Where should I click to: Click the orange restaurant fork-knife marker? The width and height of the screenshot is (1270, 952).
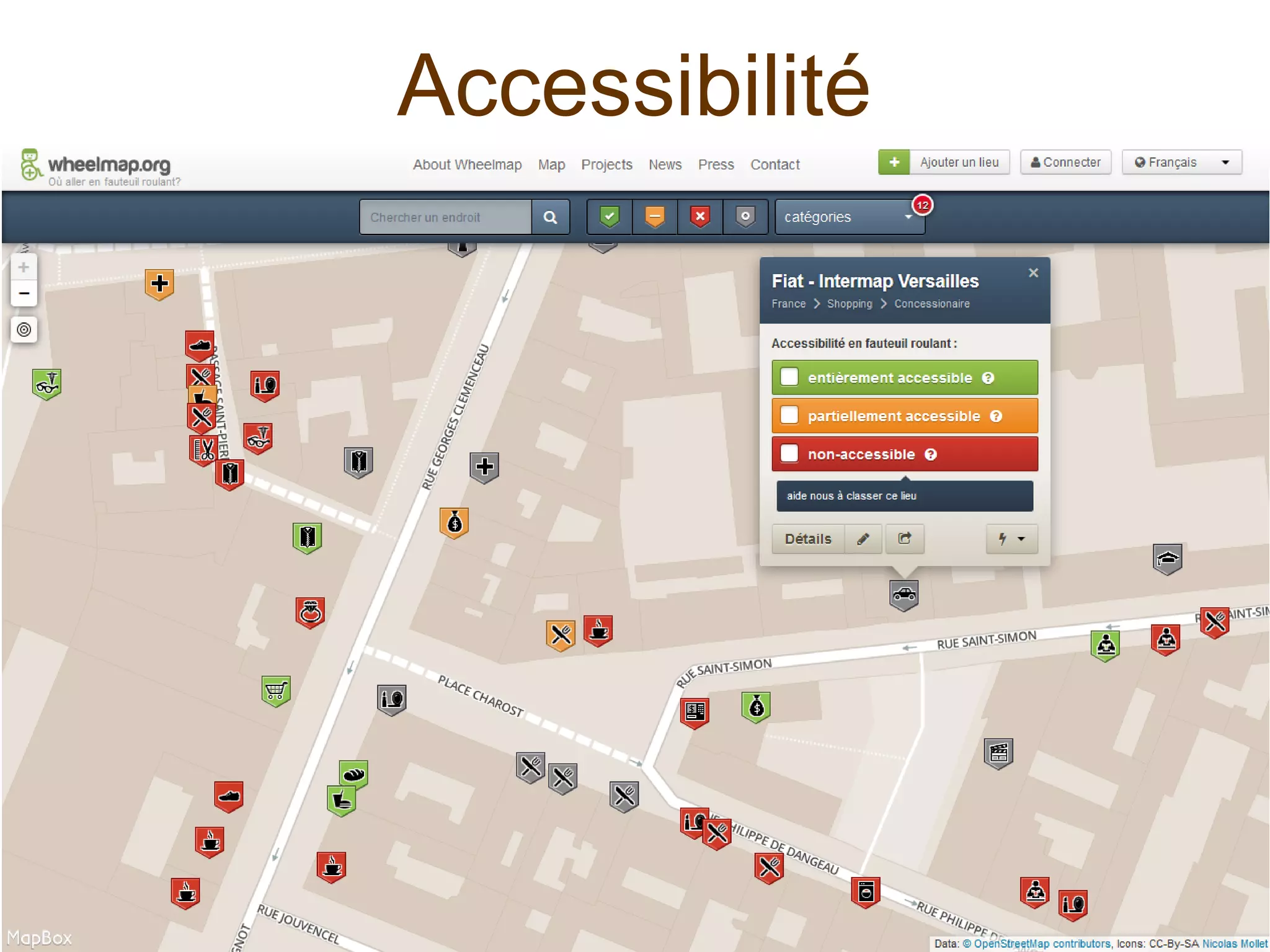pos(561,636)
